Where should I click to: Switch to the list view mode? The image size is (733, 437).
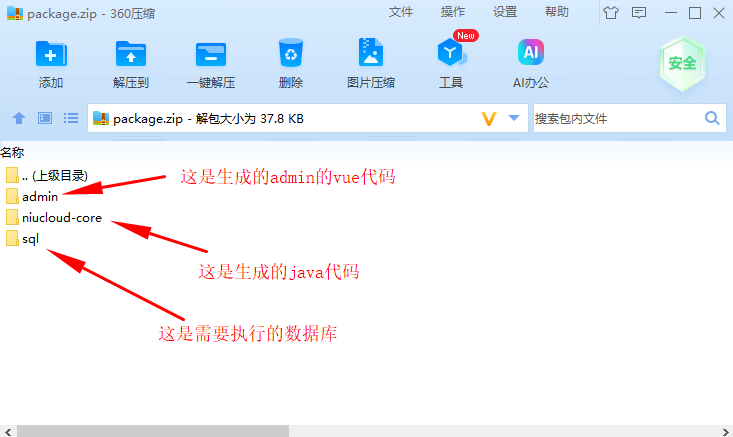71,118
